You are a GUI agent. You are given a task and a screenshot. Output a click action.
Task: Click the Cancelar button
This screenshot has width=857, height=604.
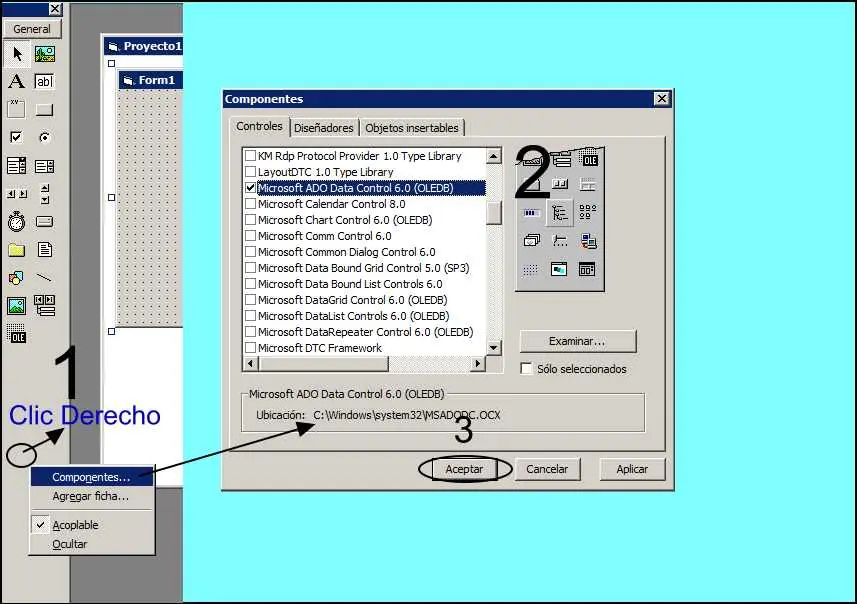547,469
